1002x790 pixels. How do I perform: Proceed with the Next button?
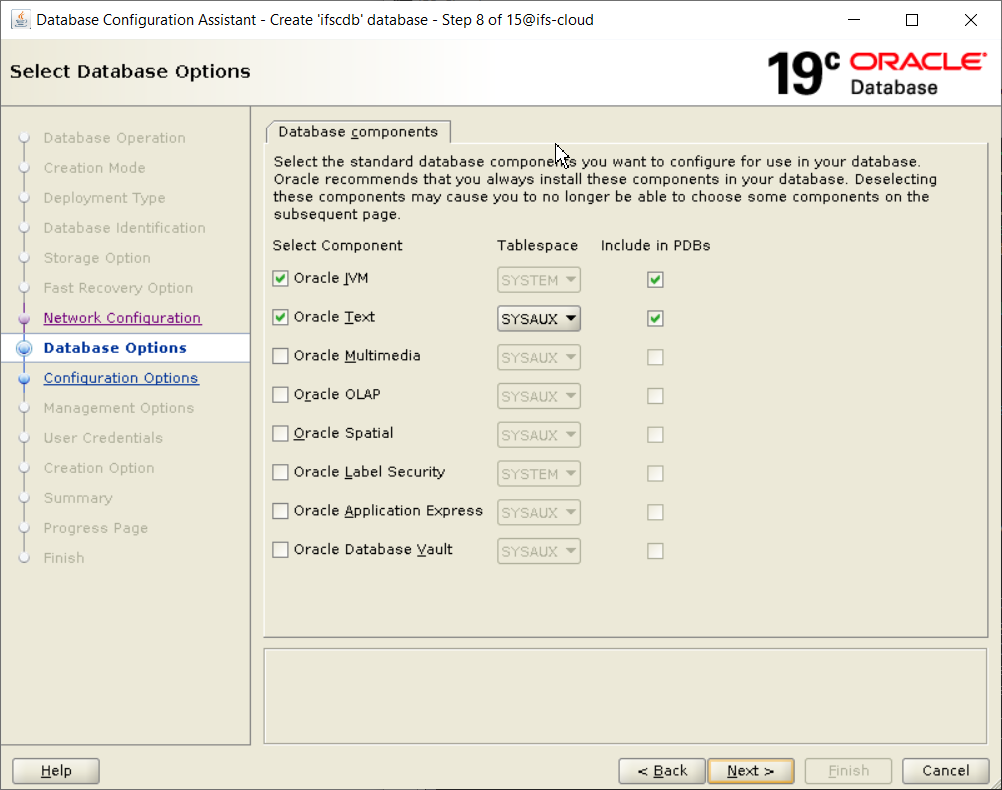point(751,771)
